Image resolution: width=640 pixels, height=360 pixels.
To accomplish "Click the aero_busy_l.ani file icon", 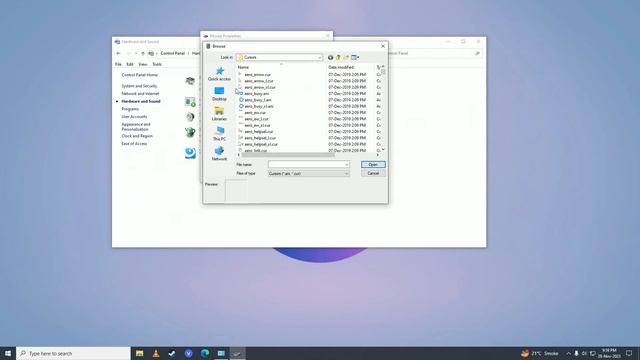I will pos(241,100).
